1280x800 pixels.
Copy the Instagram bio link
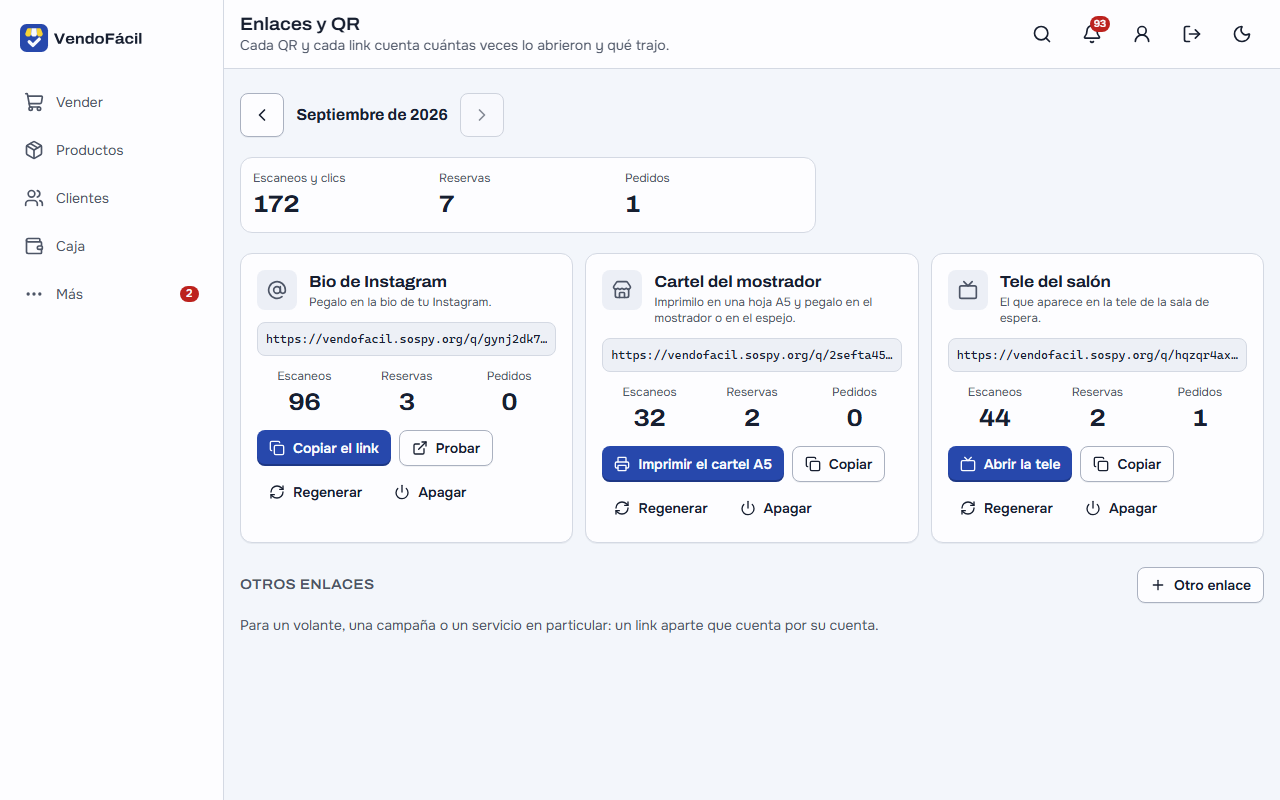(x=324, y=448)
